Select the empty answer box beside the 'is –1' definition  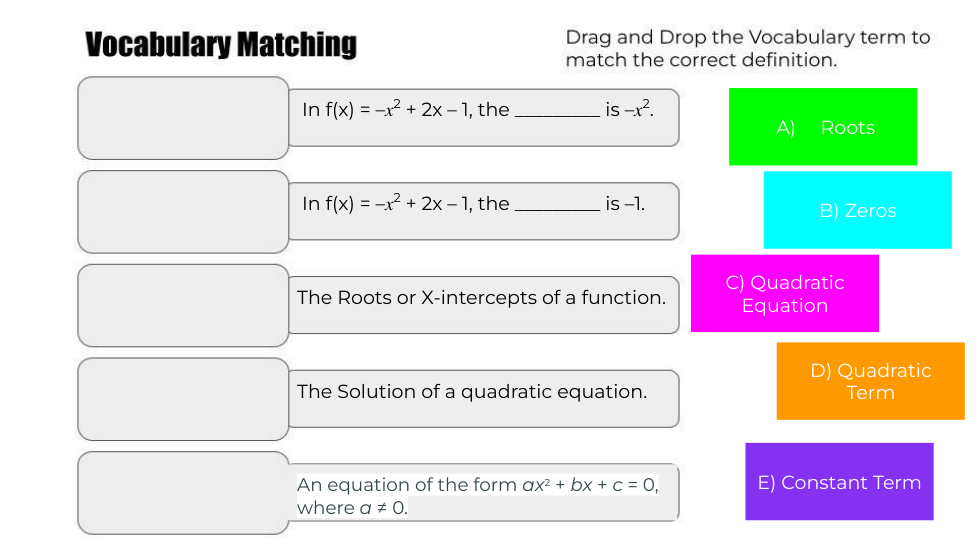[183, 211]
